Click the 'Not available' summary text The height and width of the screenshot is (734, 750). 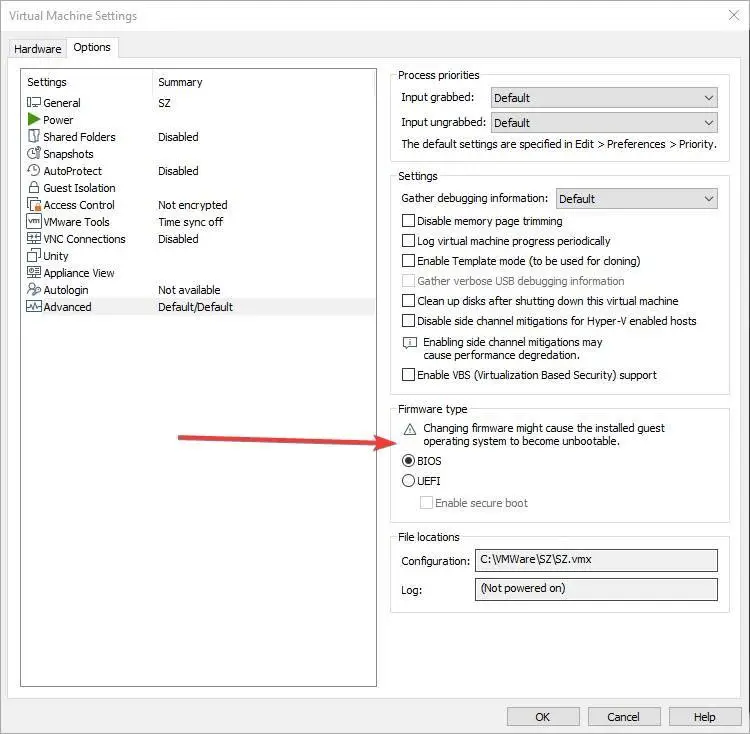pos(189,290)
